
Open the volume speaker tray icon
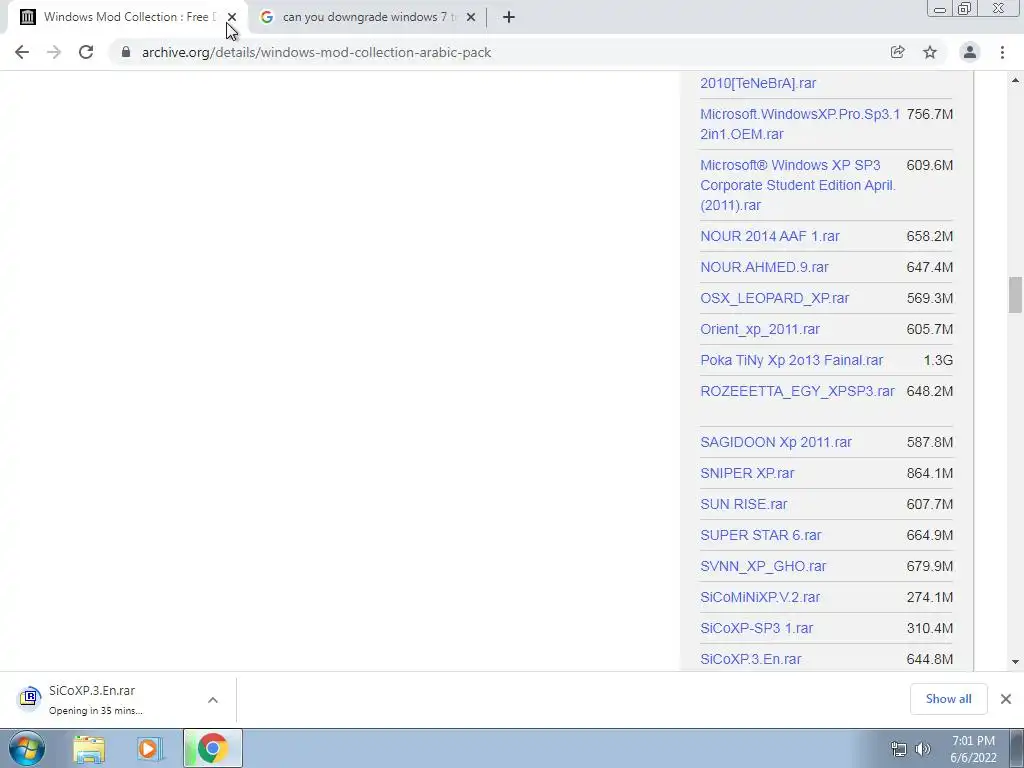pos(923,749)
